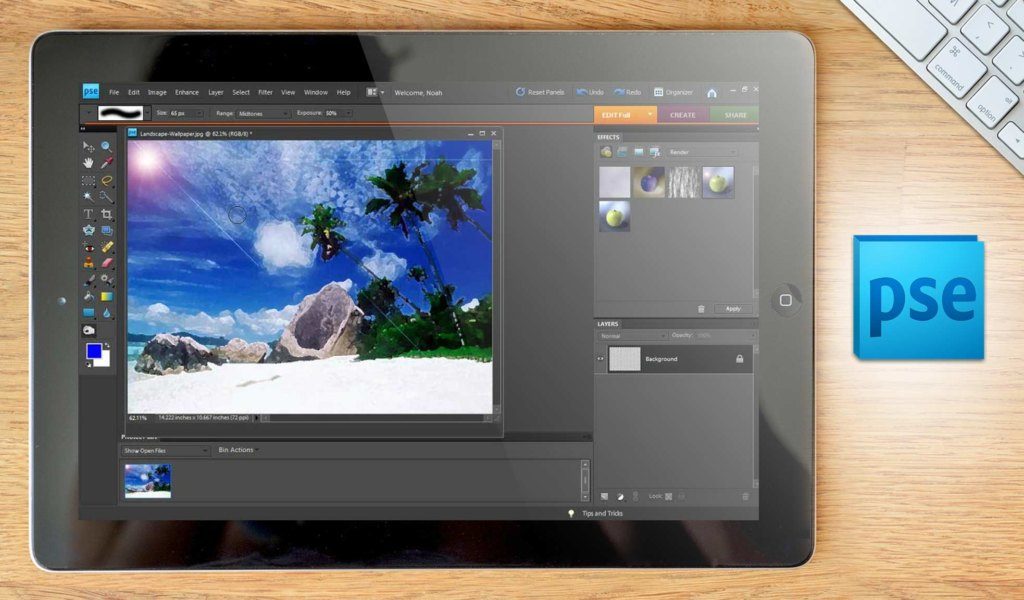Show Photo Effects in Effects panel
Viewport: 1024px width, 600px height.
pyautogui.click(x=639, y=152)
